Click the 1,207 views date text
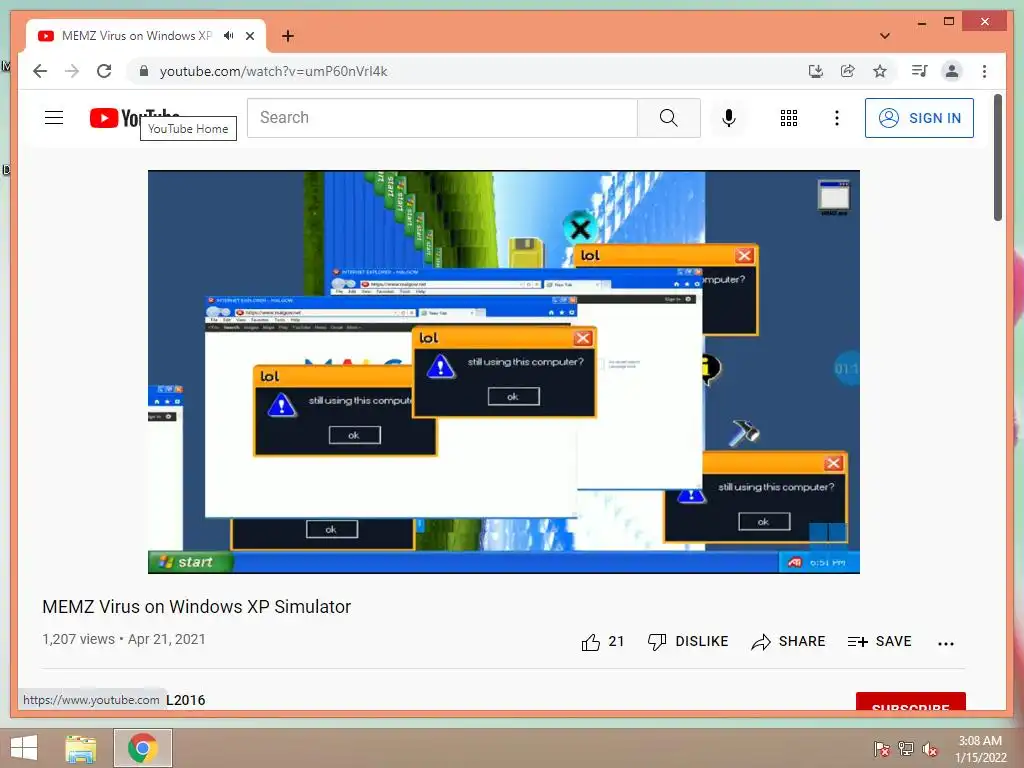 coord(124,639)
